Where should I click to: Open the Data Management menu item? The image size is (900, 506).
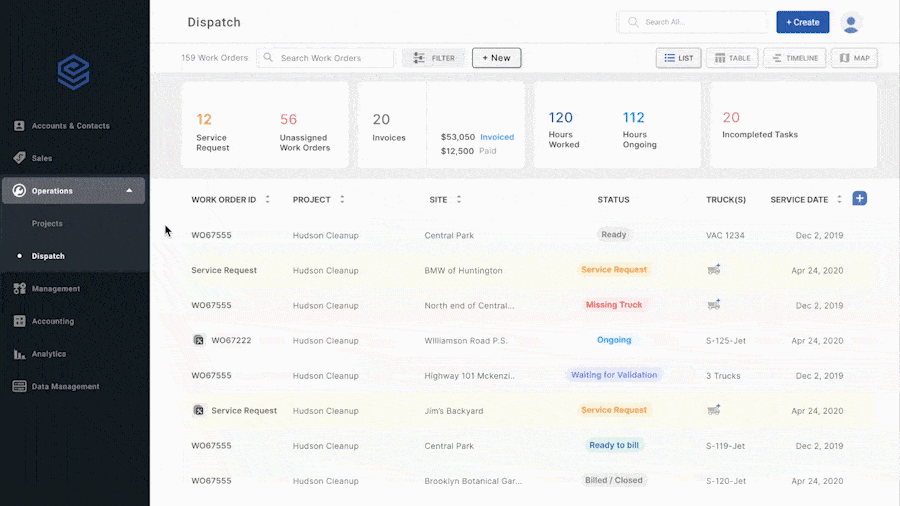[65, 387]
